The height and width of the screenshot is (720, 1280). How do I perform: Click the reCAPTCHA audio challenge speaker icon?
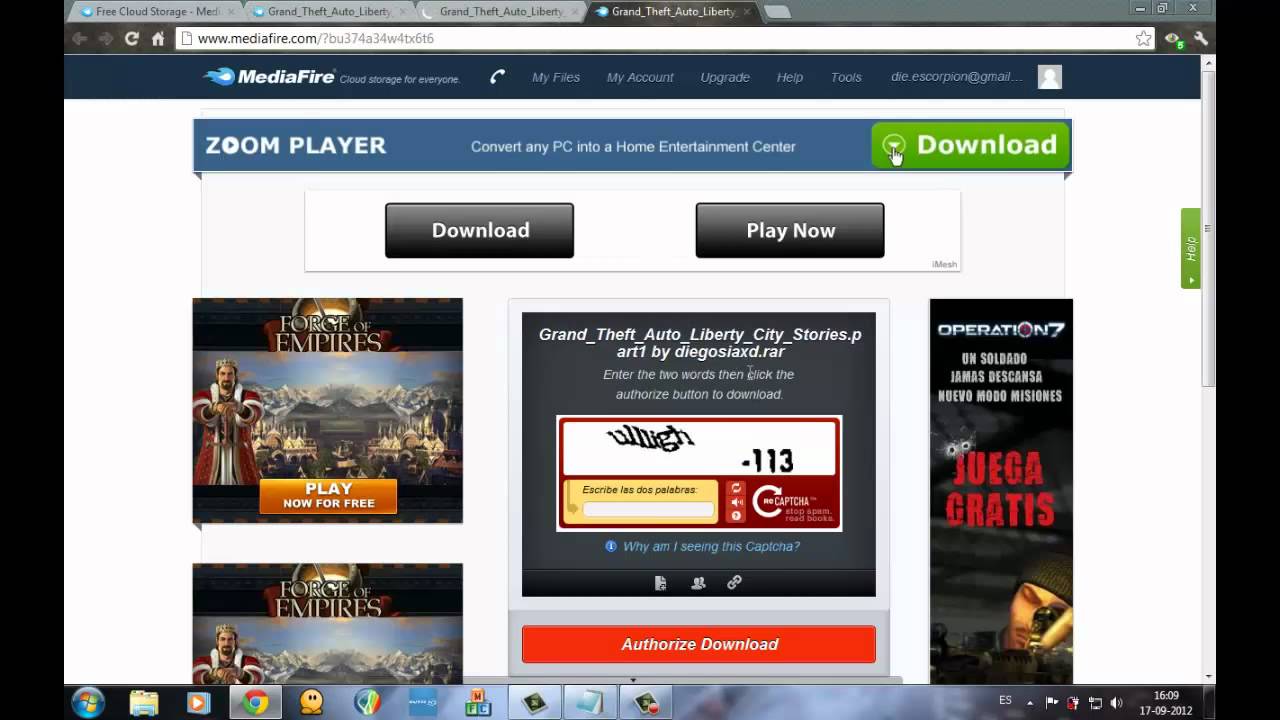tap(736, 502)
